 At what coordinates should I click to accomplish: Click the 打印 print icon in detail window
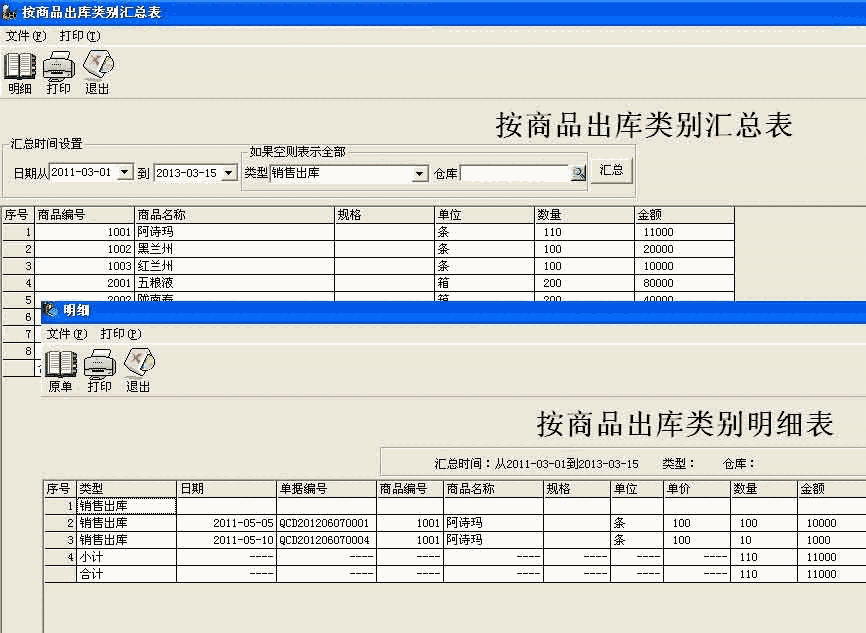pyautogui.click(x=99, y=365)
